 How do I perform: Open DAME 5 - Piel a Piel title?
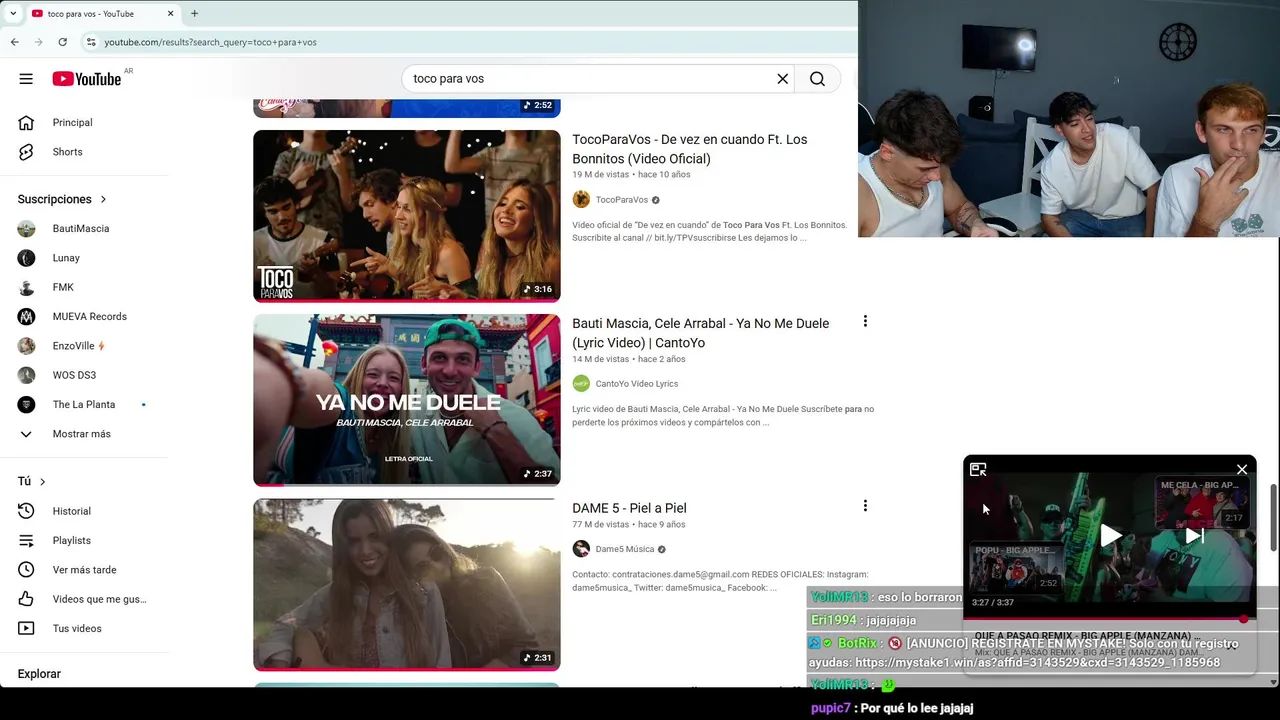coord(629,508)
